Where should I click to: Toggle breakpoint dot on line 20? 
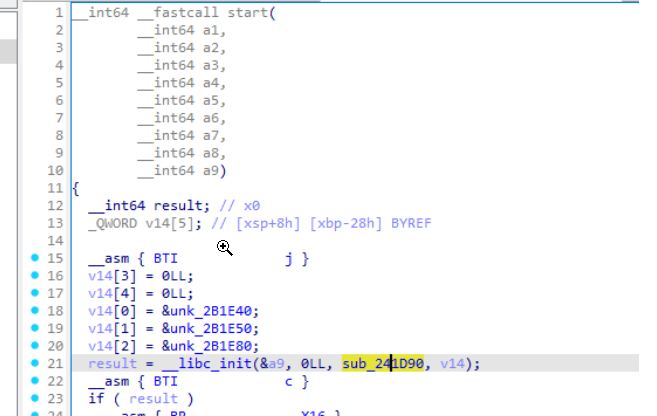[x=35, y=345]
